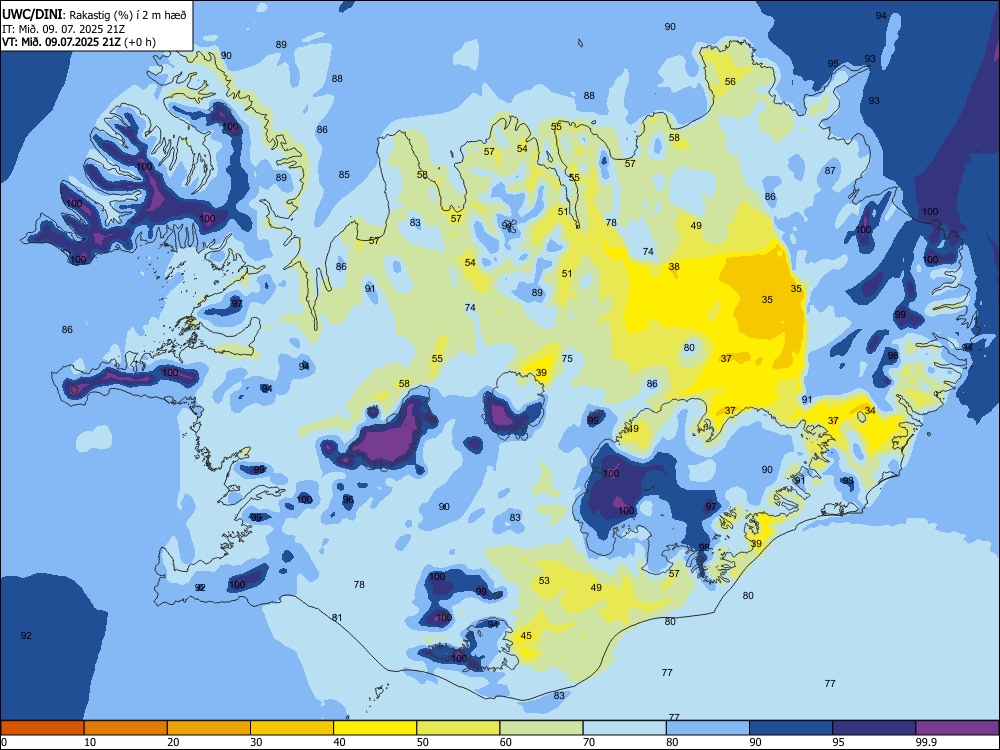Click the '87' humidity value on the map
This screenshot has height=750, width=1000.
point(830,170)
